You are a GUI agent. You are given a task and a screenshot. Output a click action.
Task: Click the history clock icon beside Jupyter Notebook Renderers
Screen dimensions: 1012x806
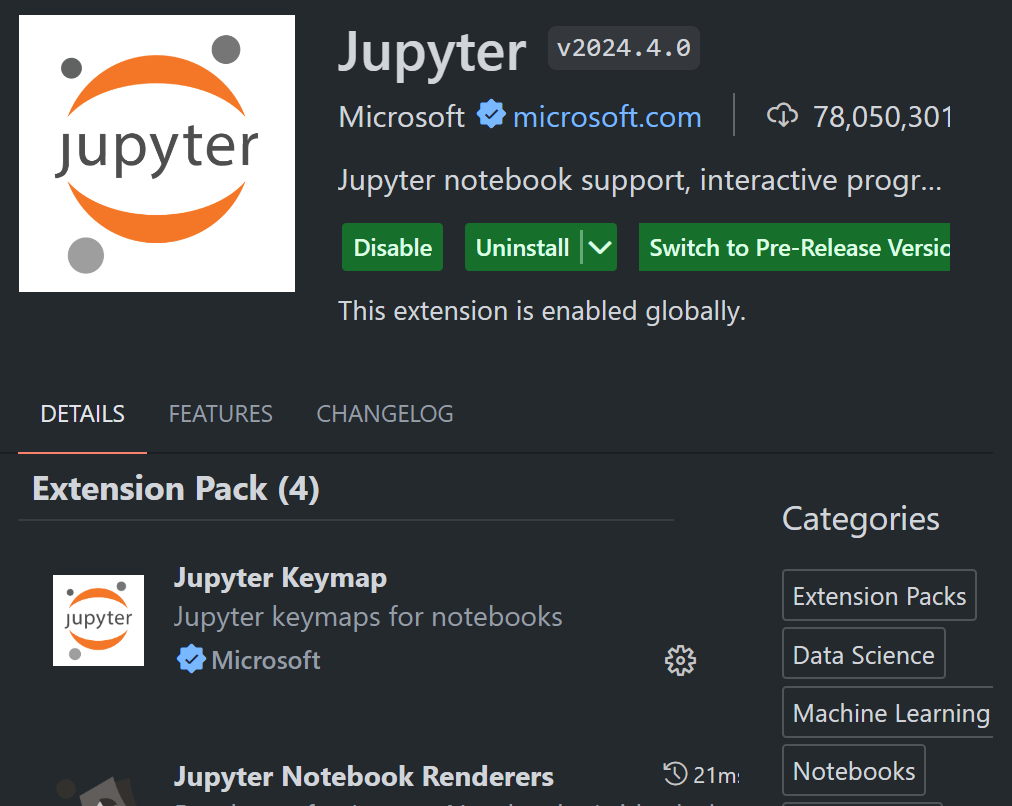tap(676, 773)
